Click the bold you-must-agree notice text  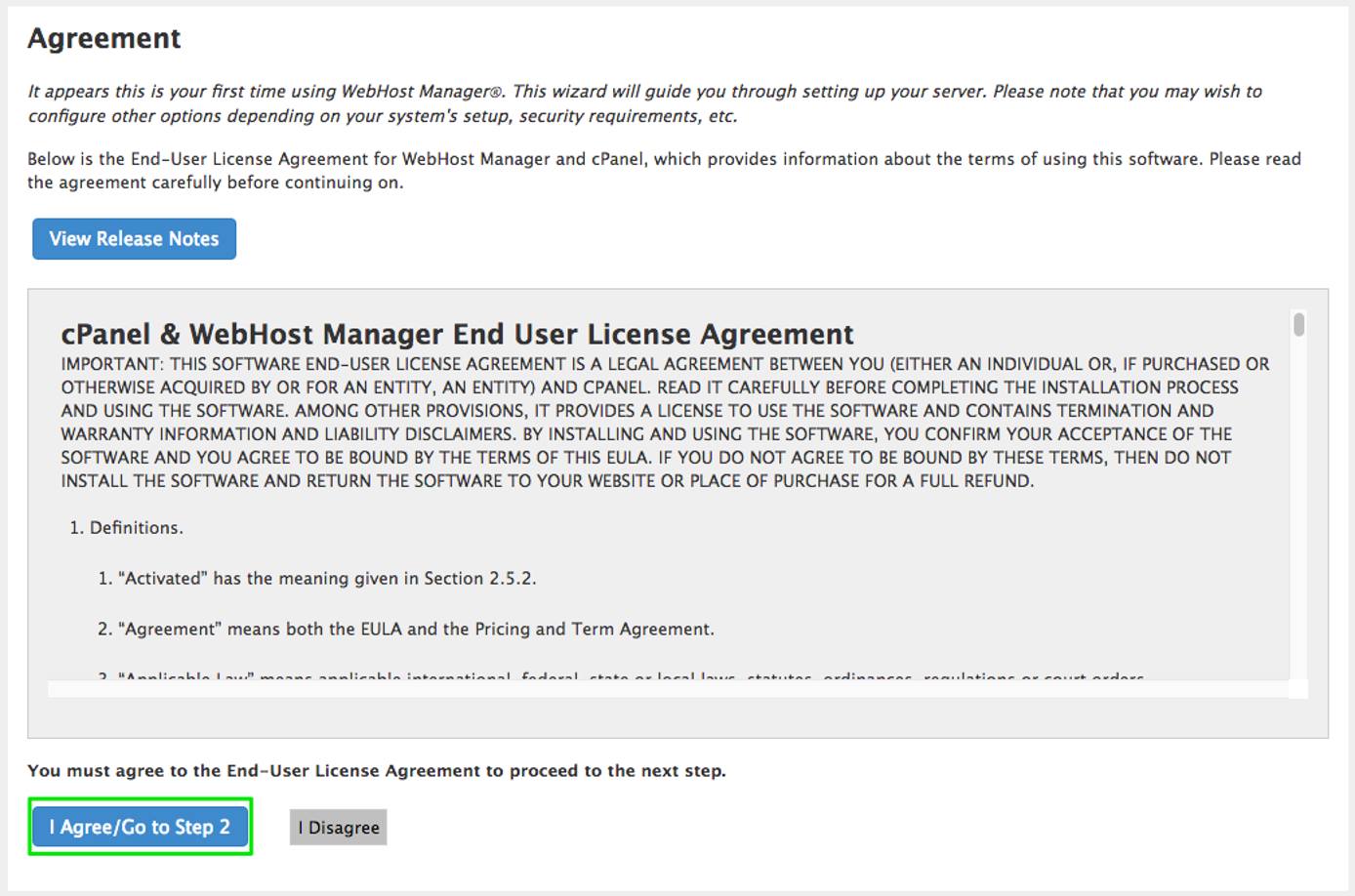(x=379, y=770)
